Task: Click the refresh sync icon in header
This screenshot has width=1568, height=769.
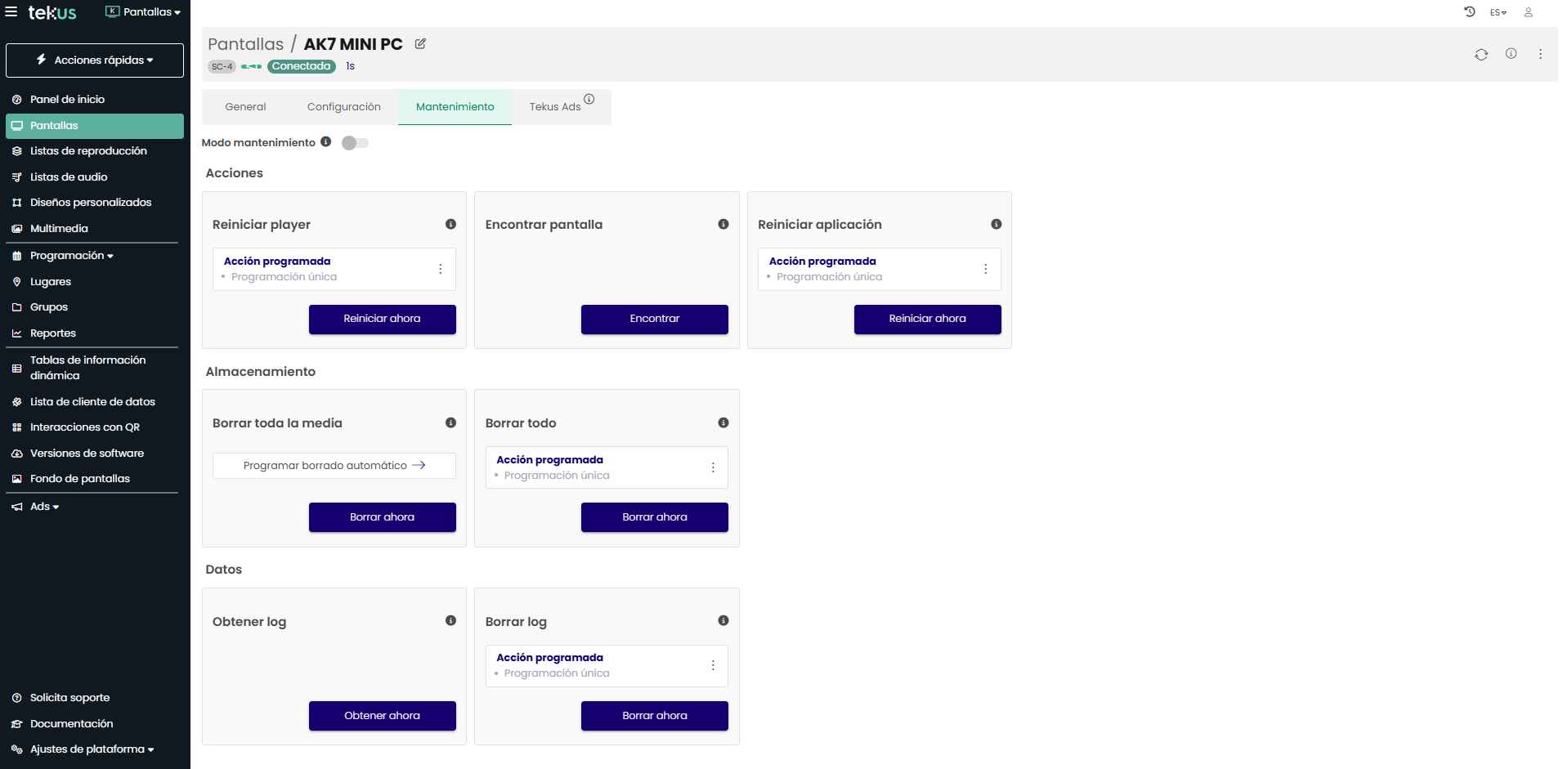Action: [1481, 55]
